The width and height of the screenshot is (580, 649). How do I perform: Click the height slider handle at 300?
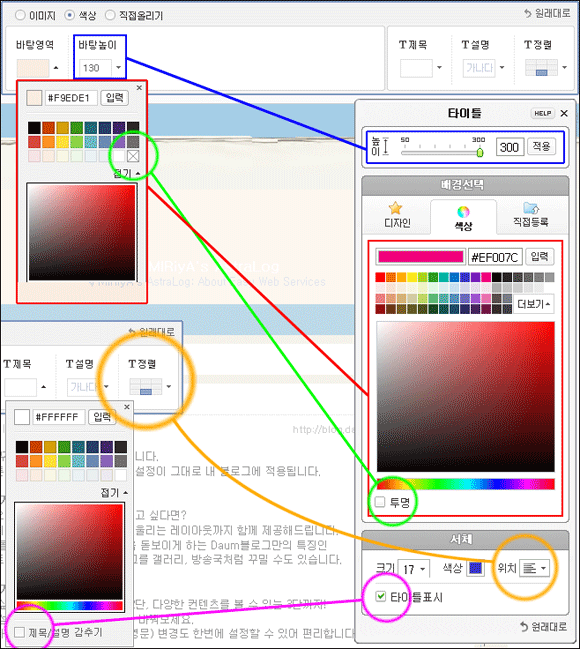[x=480, y=152]
